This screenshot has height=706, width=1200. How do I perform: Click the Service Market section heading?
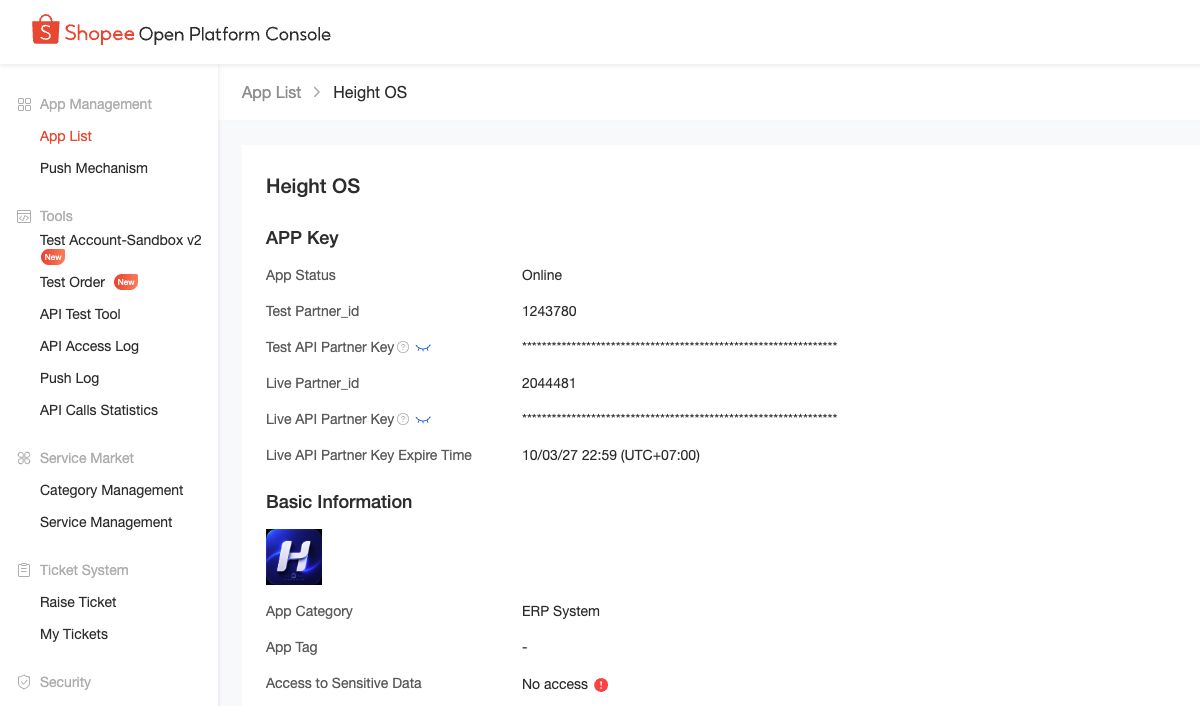(87, 458)
